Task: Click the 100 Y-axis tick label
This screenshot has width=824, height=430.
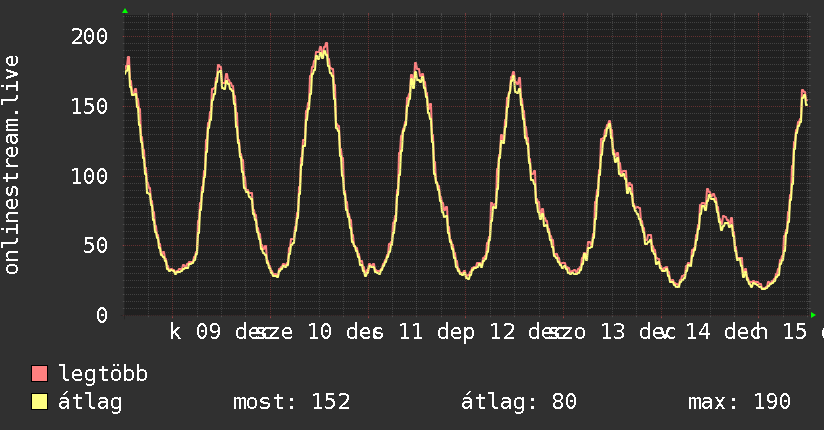Action: tap(89, 176)
